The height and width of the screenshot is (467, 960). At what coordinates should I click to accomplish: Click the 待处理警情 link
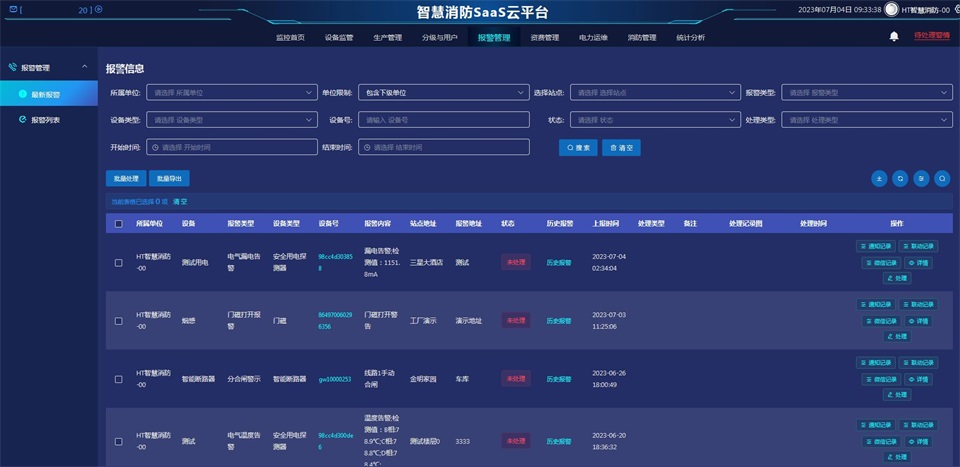(x=932, y=35)
